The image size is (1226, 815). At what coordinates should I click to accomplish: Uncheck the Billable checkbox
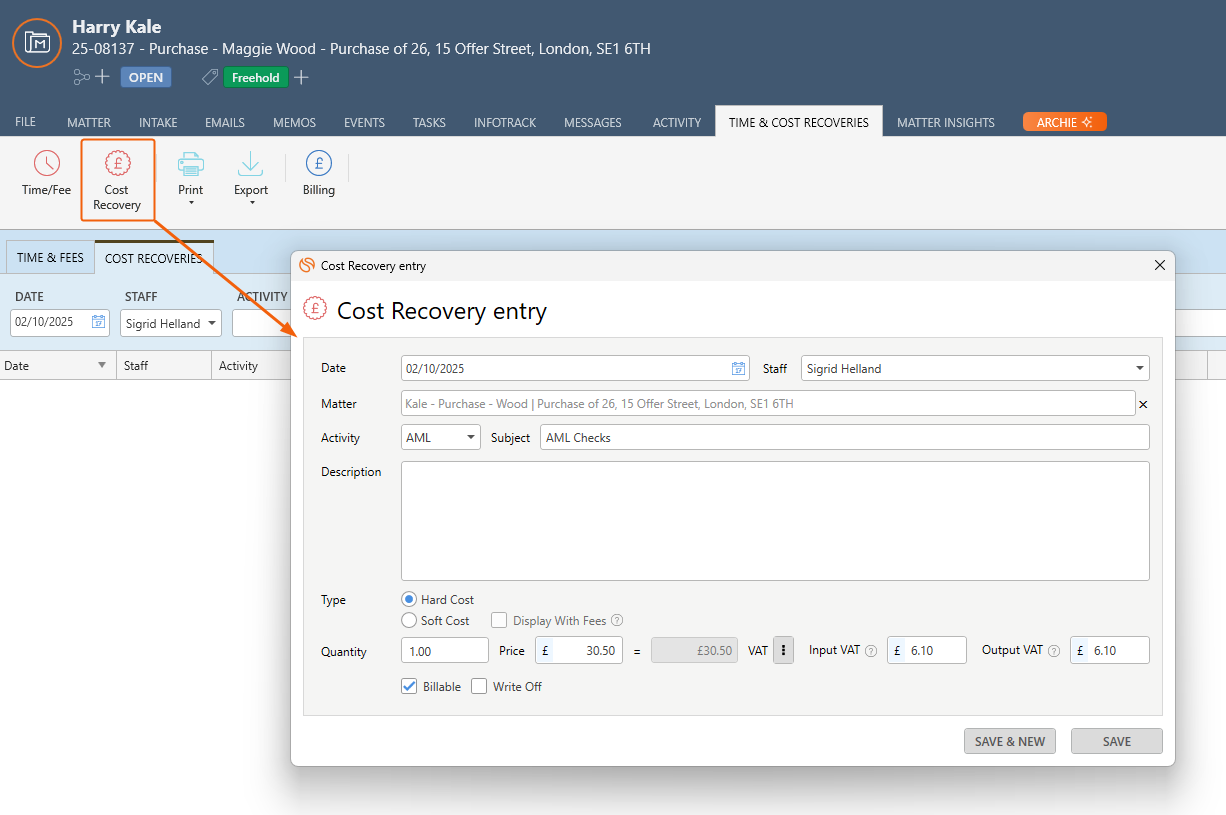pyautogui.click(x=409, y=687)
